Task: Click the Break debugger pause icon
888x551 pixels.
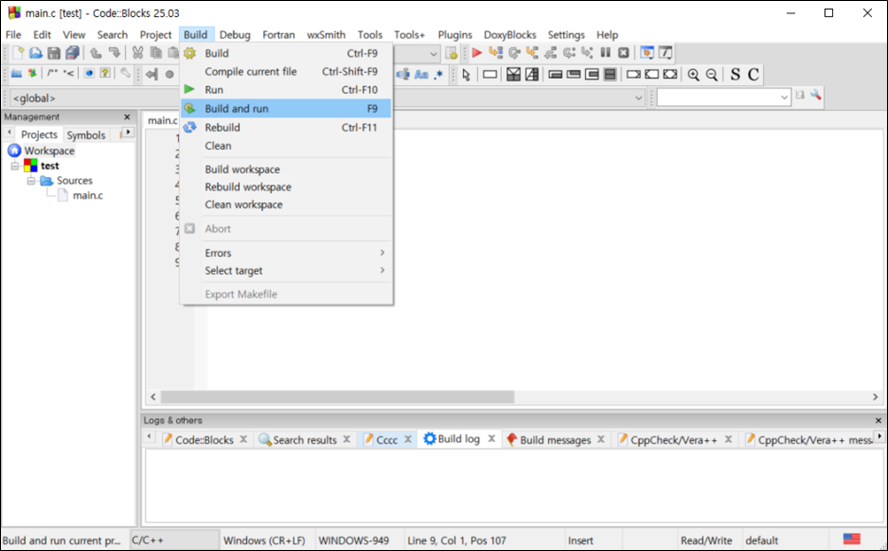Action: pos(605,53)
